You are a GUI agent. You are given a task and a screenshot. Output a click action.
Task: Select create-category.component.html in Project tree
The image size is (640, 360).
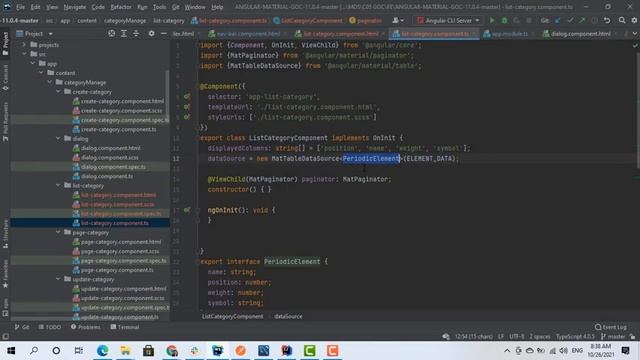pos(122,101)
